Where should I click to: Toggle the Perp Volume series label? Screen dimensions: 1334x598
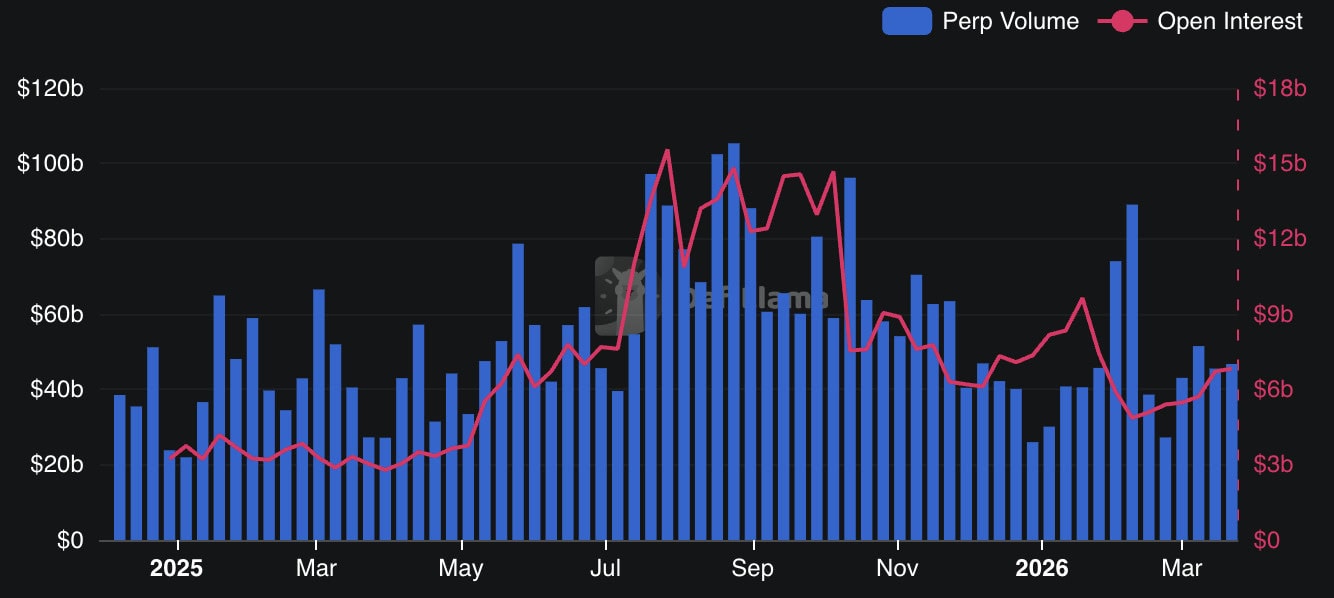tap(1010, 21)
